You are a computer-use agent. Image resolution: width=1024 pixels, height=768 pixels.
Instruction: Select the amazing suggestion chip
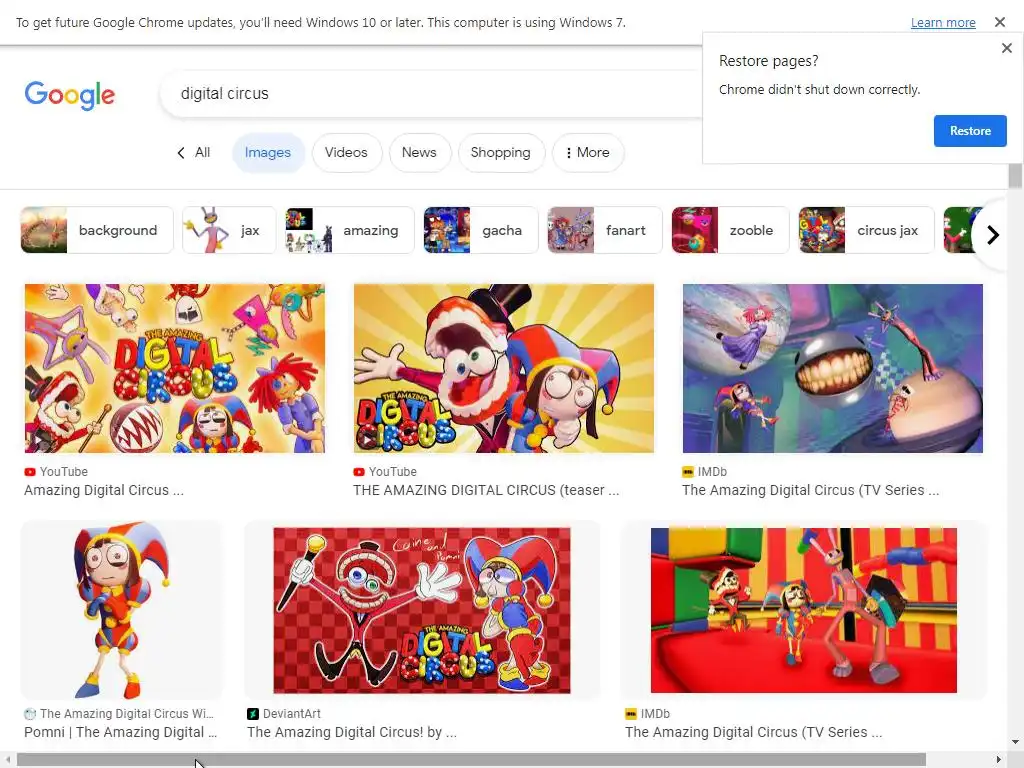pyautogui.click(x=349, y=230)
